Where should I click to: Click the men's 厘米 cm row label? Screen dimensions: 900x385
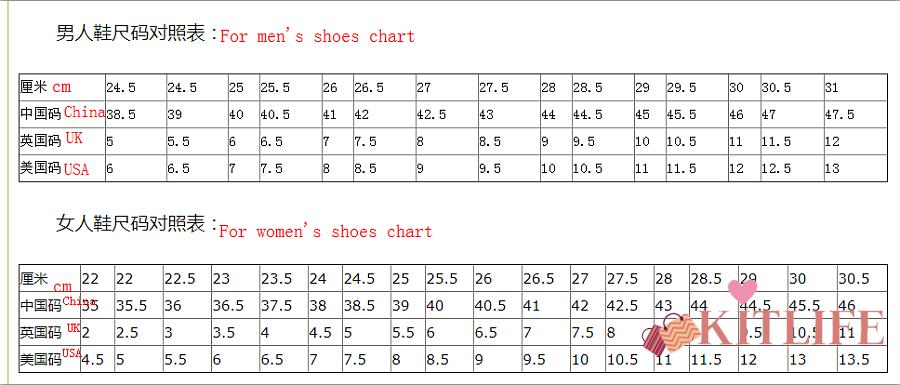click(63, 87)
